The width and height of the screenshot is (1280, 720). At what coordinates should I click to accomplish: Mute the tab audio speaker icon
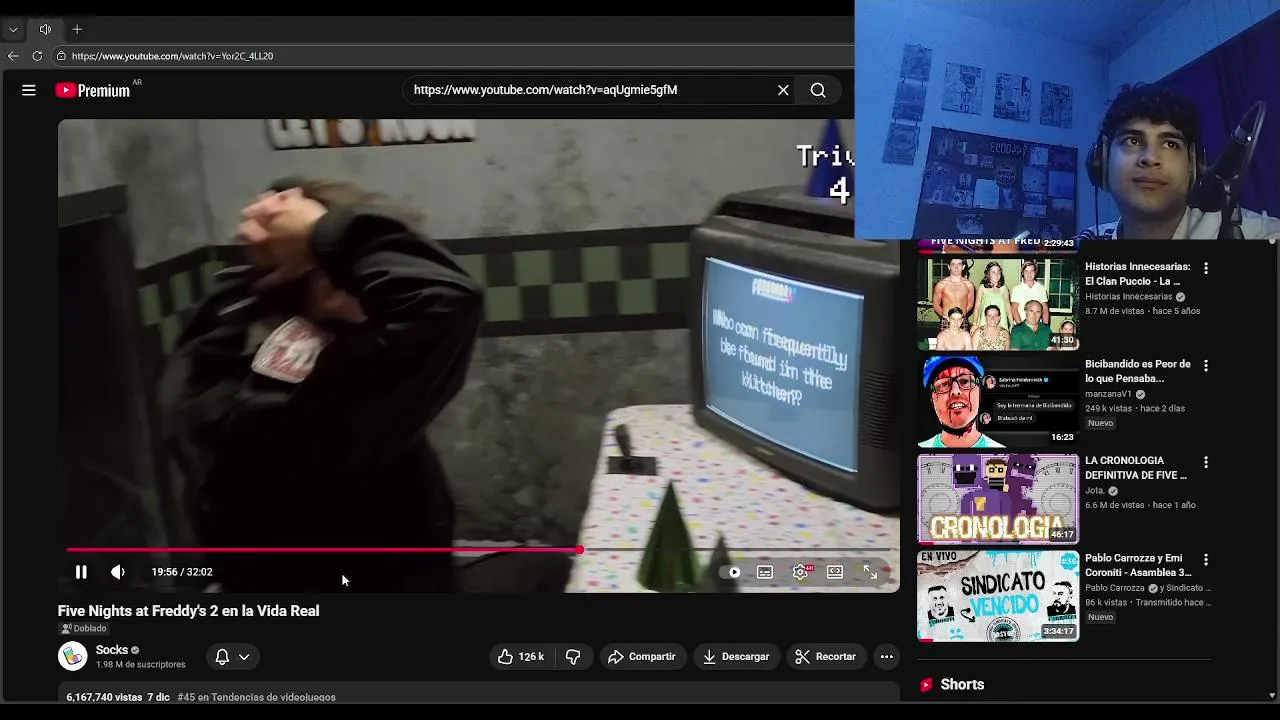point(45,29)
